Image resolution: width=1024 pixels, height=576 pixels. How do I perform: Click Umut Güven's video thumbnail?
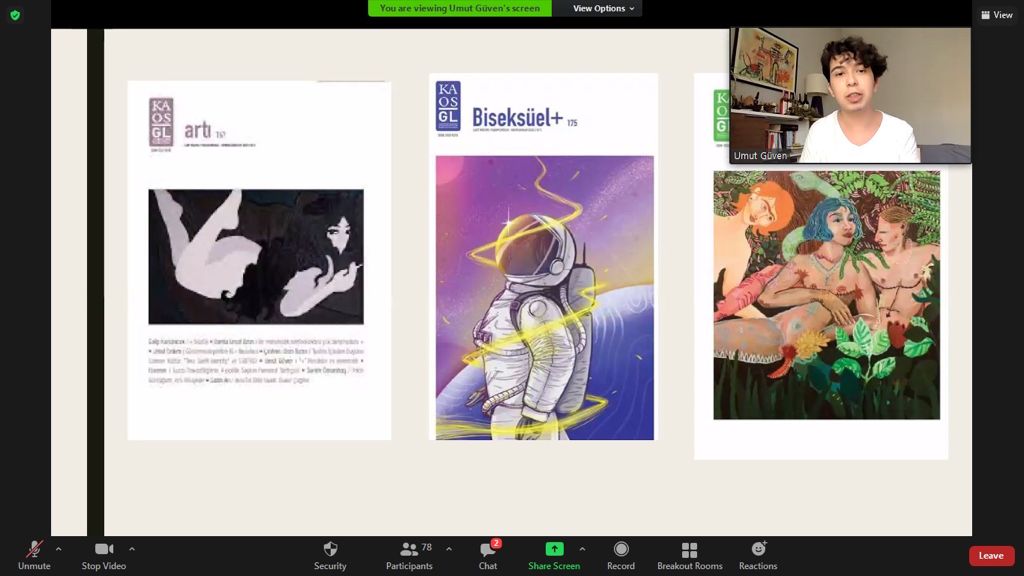[850, 95]
